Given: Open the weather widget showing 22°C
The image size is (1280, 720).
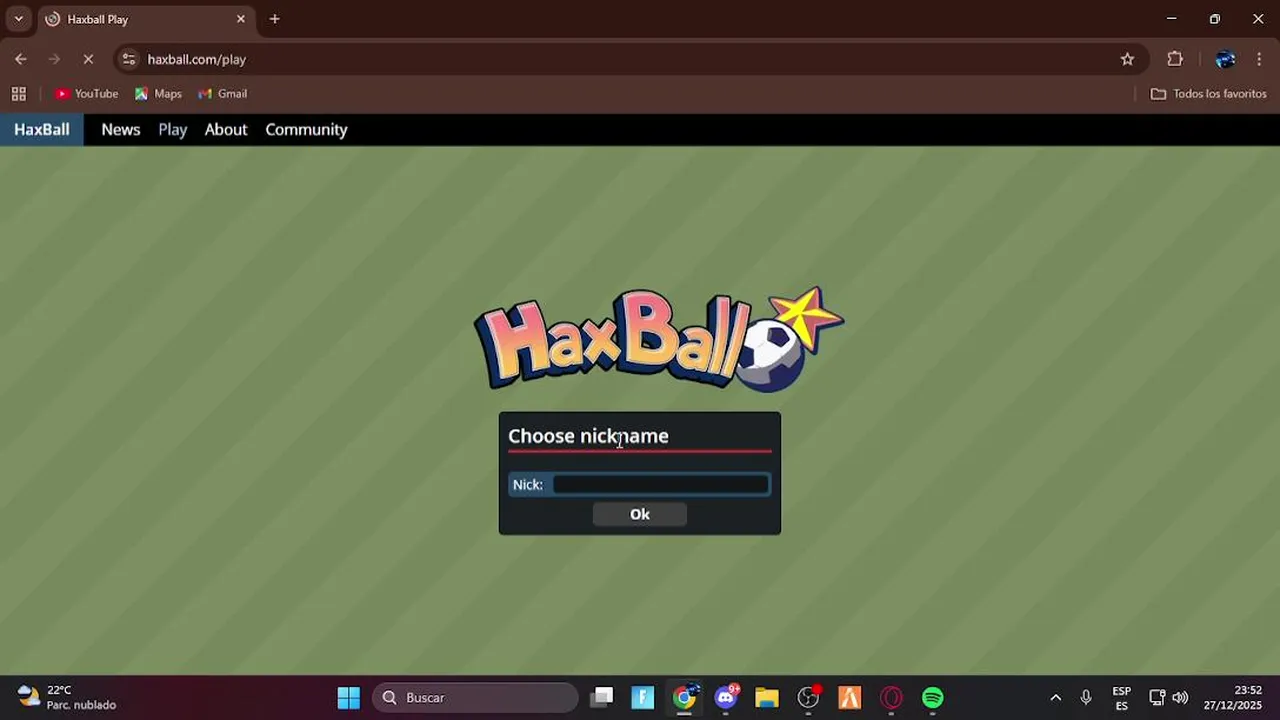Looking at the screenshot, I should click(67, 698).
